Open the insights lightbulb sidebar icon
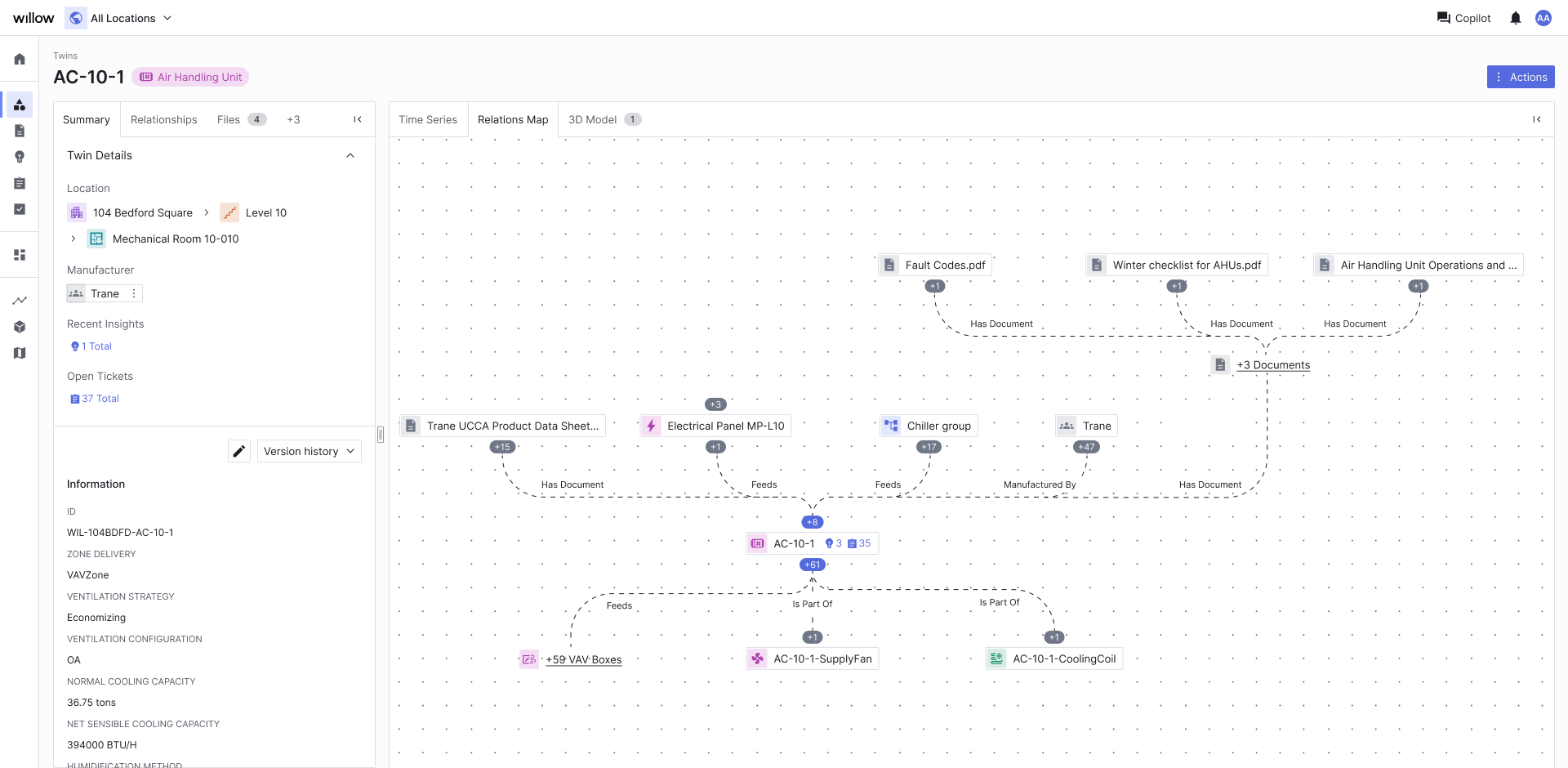This screenshot has height=768, width=1568. coord(20,157)
